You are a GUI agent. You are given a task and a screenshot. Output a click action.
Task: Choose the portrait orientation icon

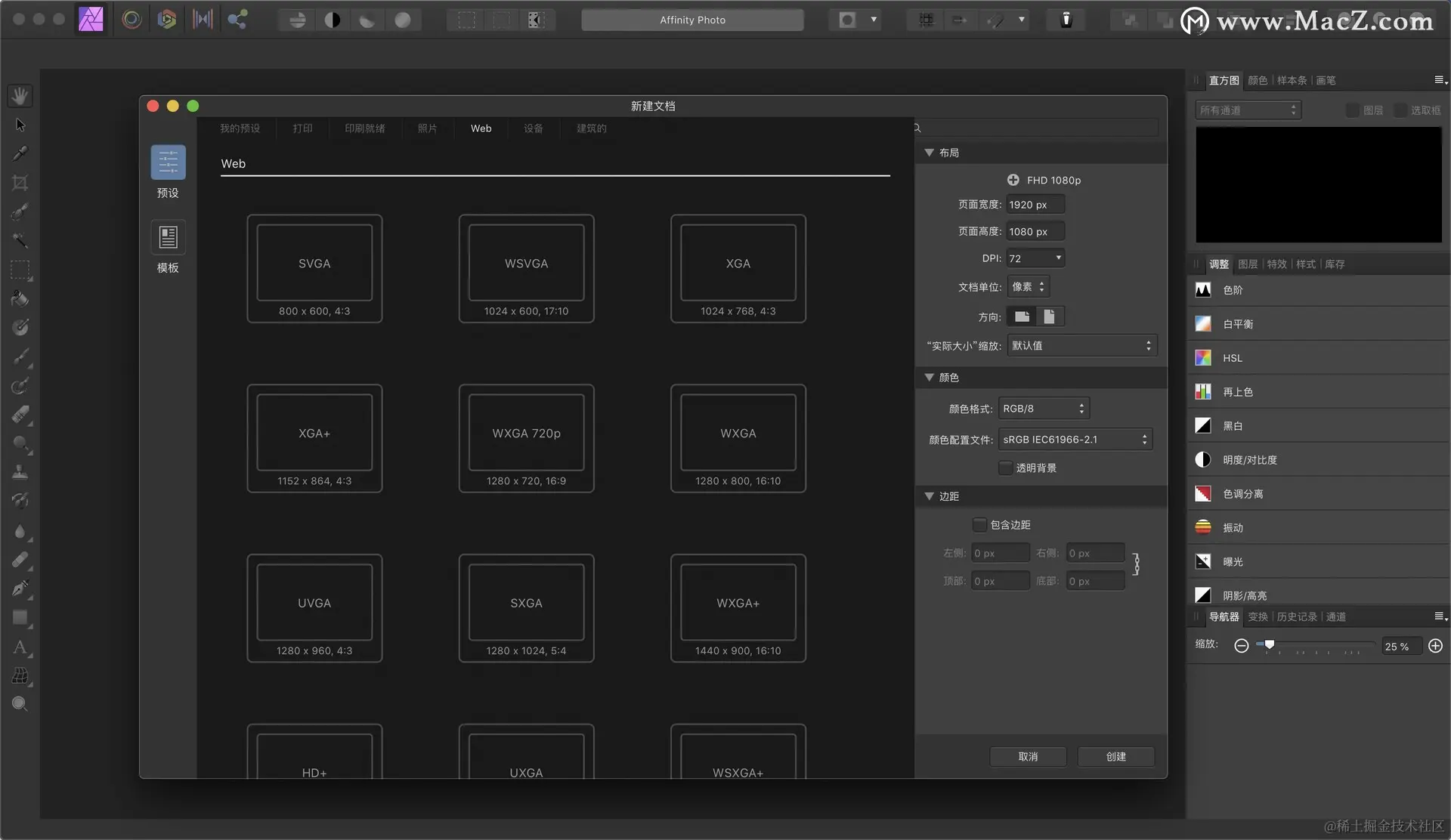click(1049, 317)
